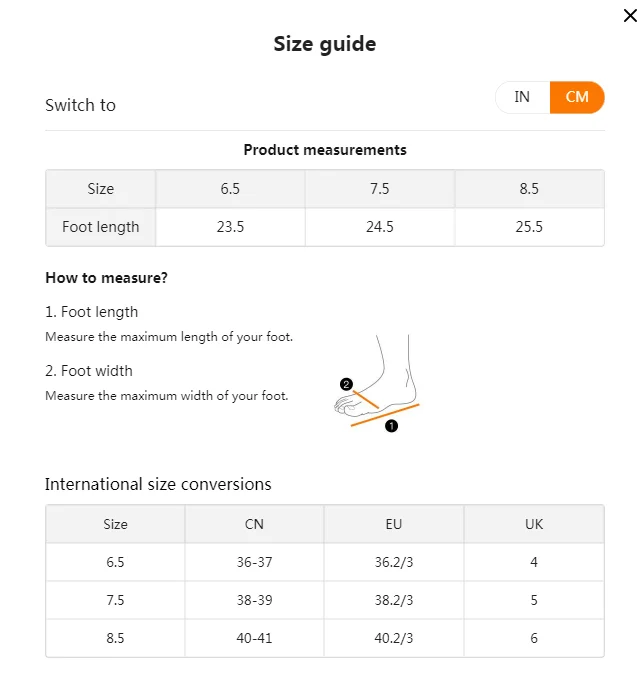Switch measurements to IN units

click(x=522, y=97)
